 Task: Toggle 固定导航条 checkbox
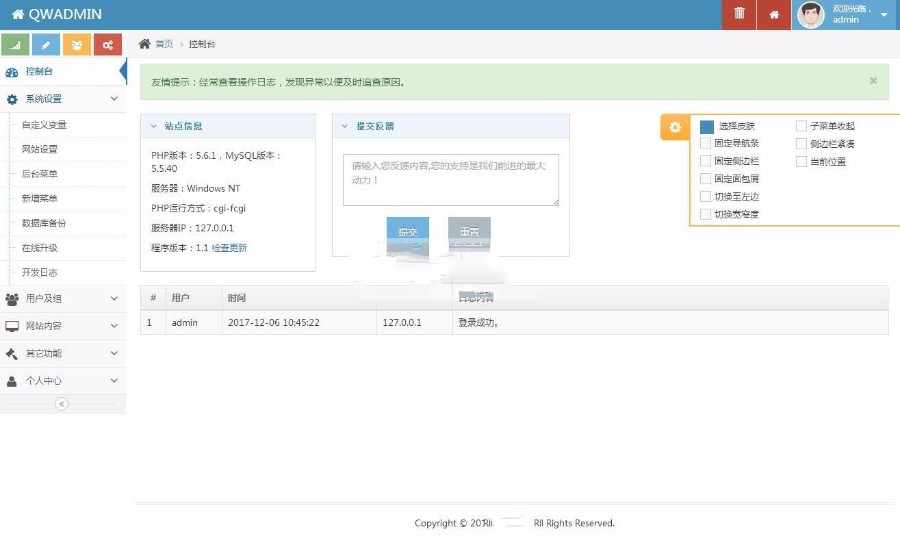tap(705, 143)
